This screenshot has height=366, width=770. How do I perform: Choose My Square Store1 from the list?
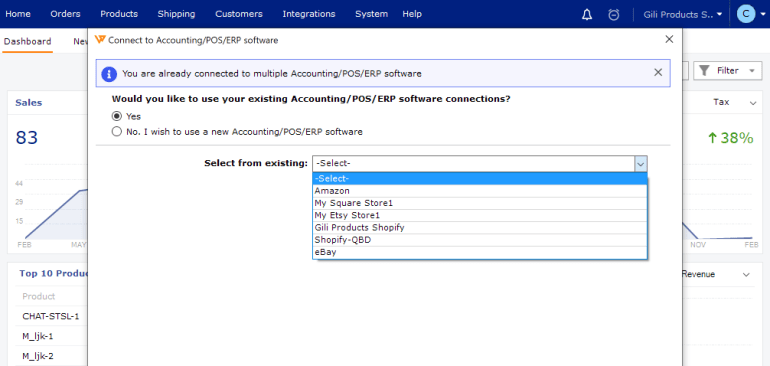click(x=480, y=203)
